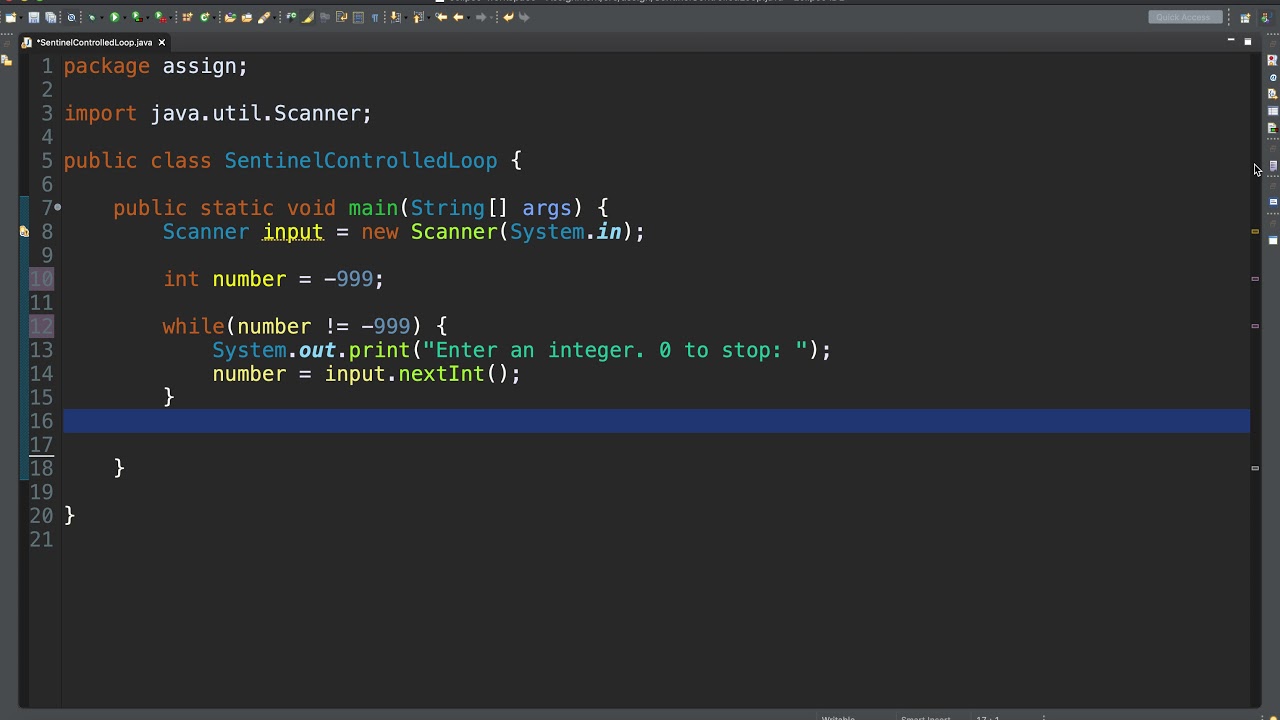Switch to the Java perspective icon
This screenshot has width=1280, height=720.
point(1268,17)
